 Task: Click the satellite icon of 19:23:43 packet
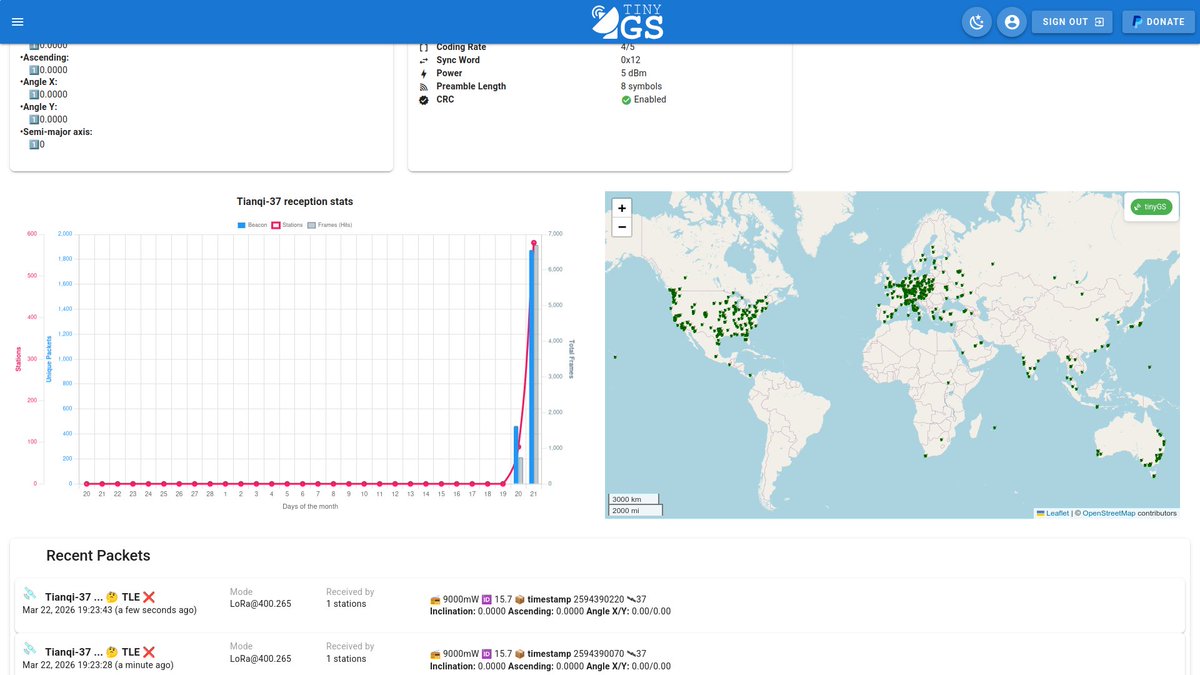point(30,592)
